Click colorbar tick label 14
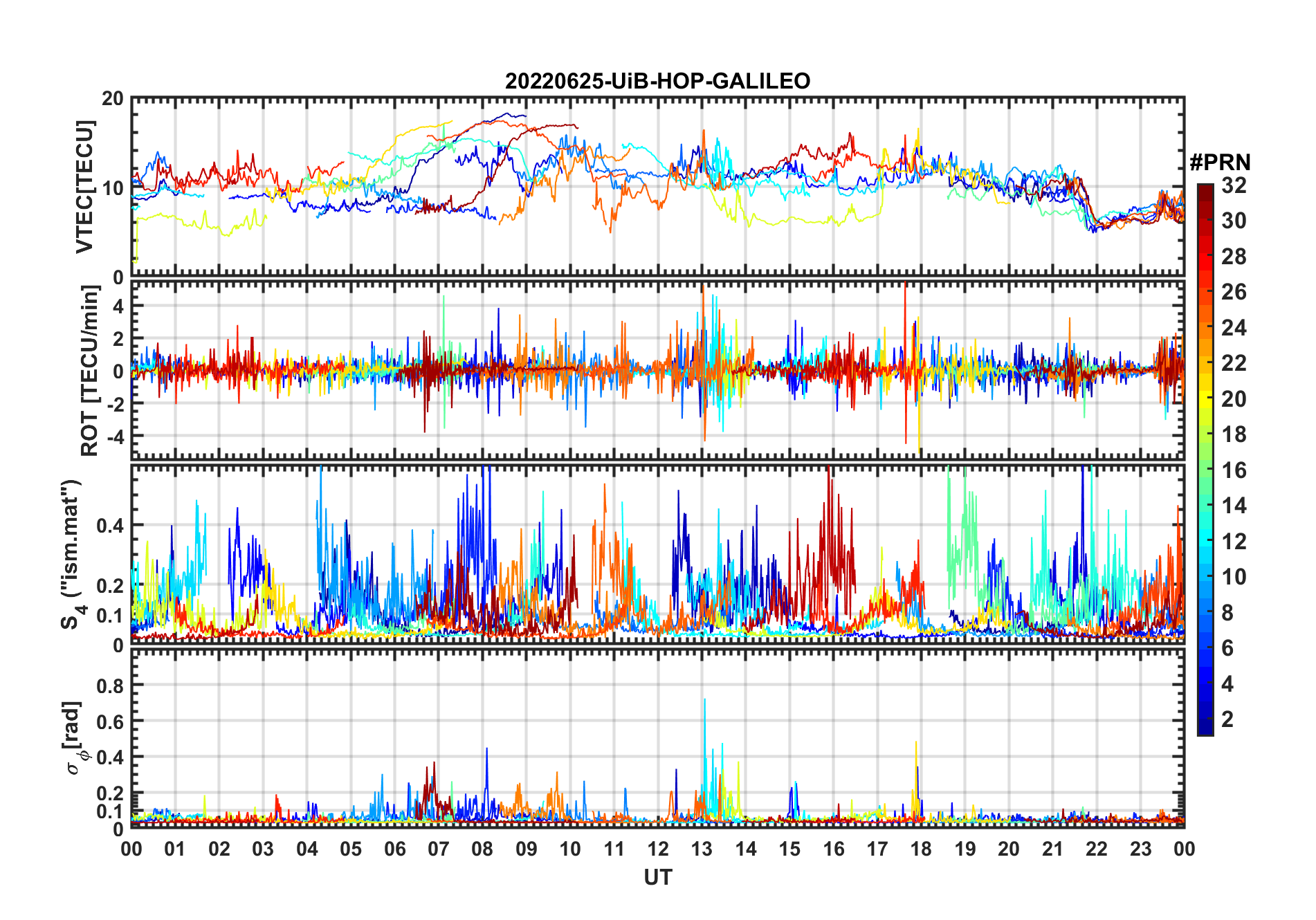 [1234, 506]
